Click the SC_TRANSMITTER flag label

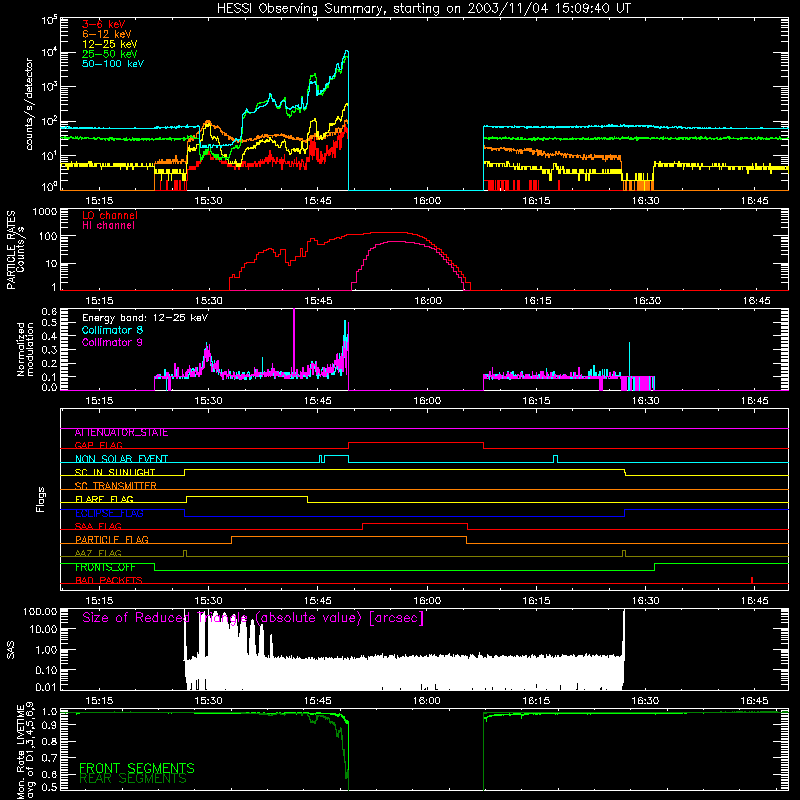(116, 486)
